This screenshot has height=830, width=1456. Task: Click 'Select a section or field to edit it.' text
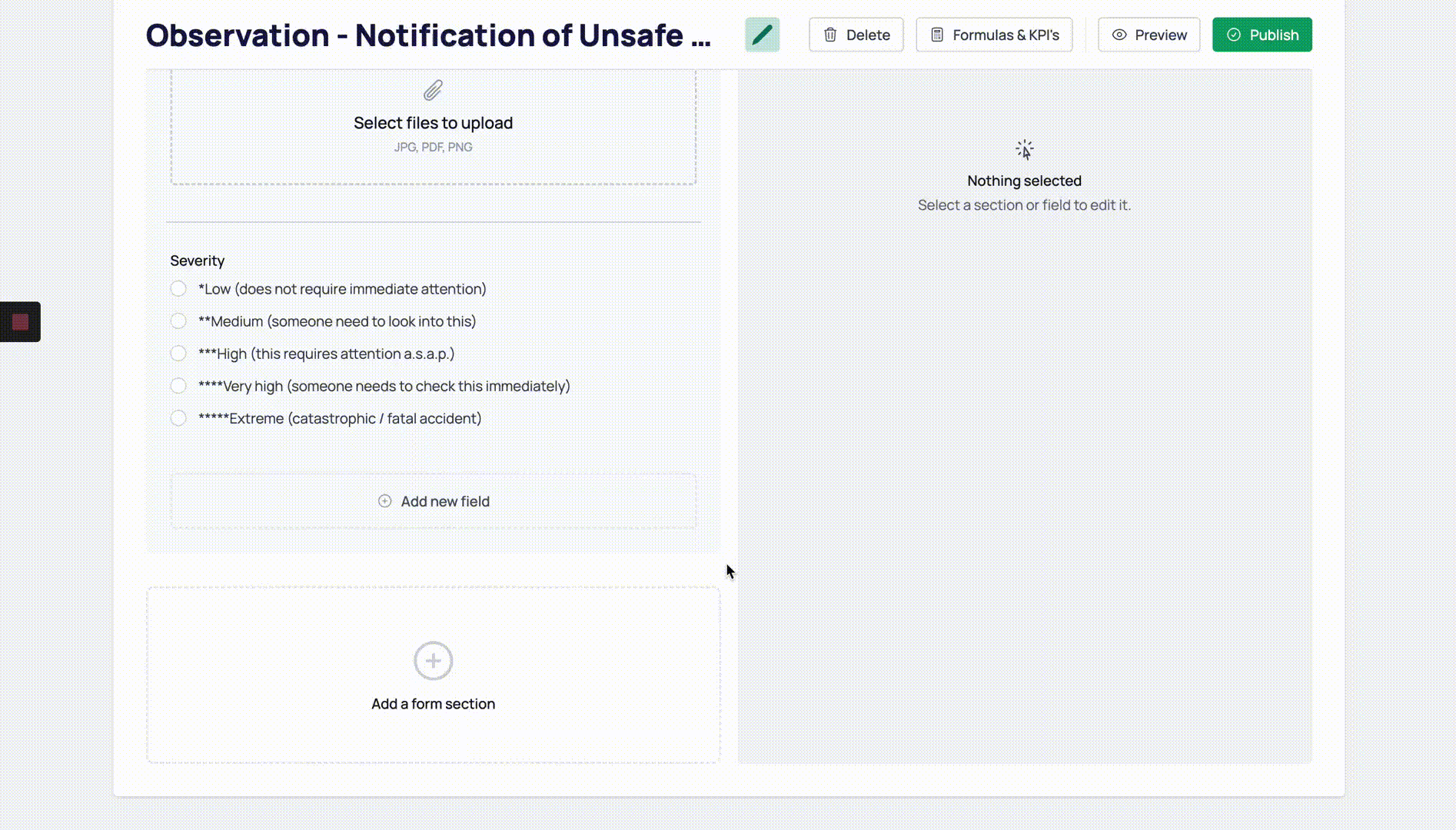pyautogui.click(x=1024, y=205)
